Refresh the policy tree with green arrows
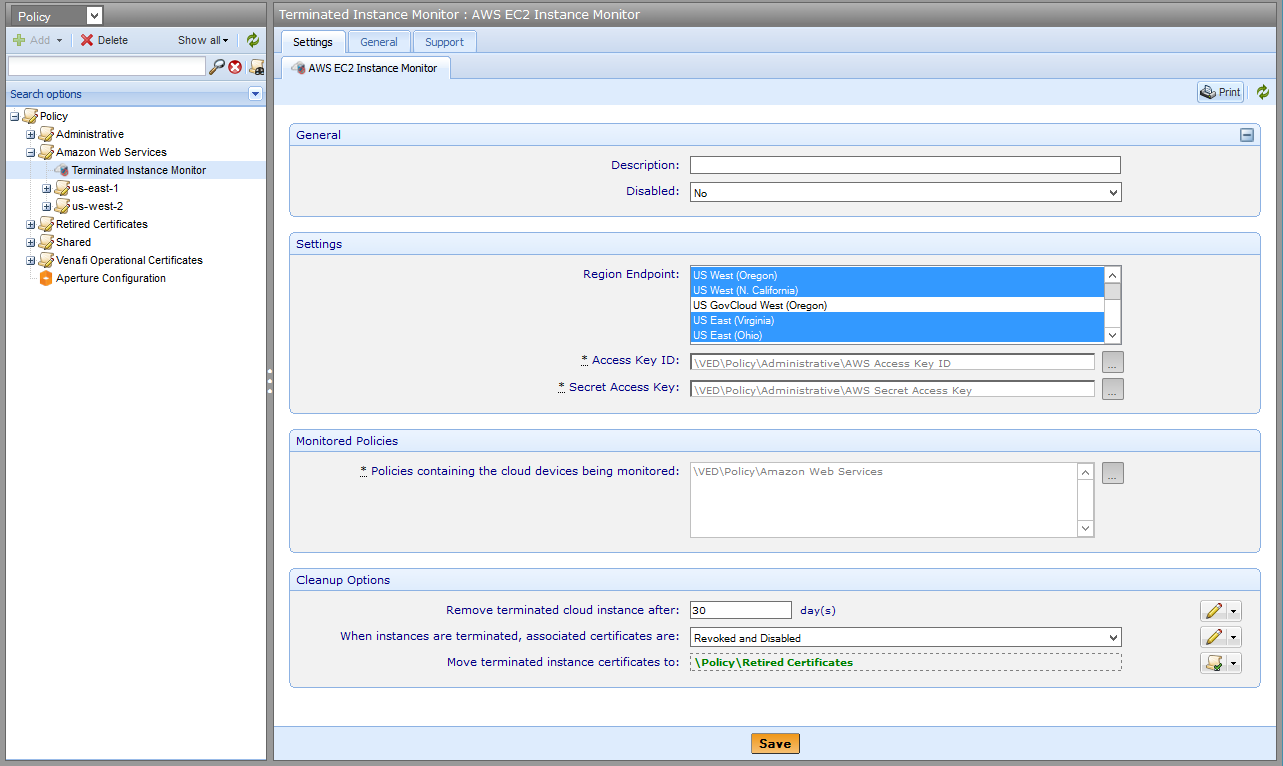The width and height of the screenshot is (1283, 766). pyautogui.click(x=253, y=40)
